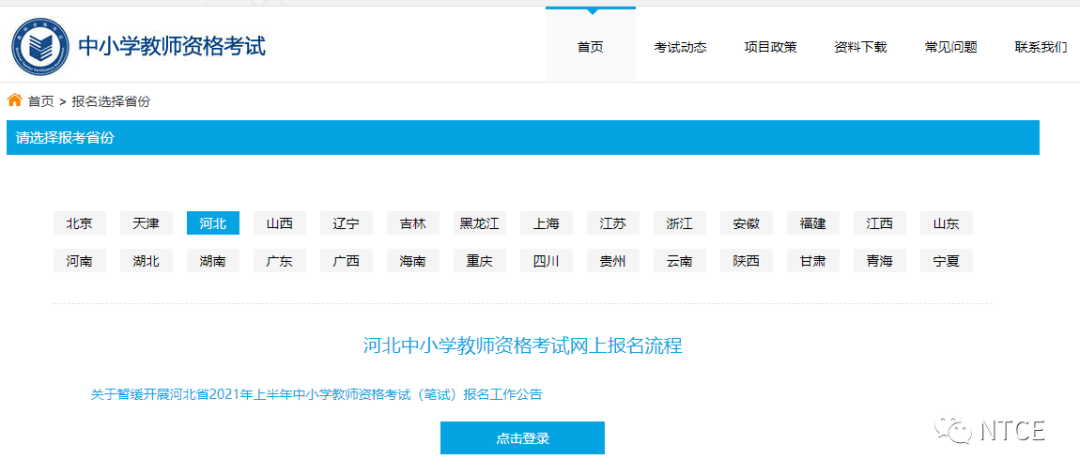Select province 重庆
Viewport: 1080px width, 475px height.
point(480,260)
